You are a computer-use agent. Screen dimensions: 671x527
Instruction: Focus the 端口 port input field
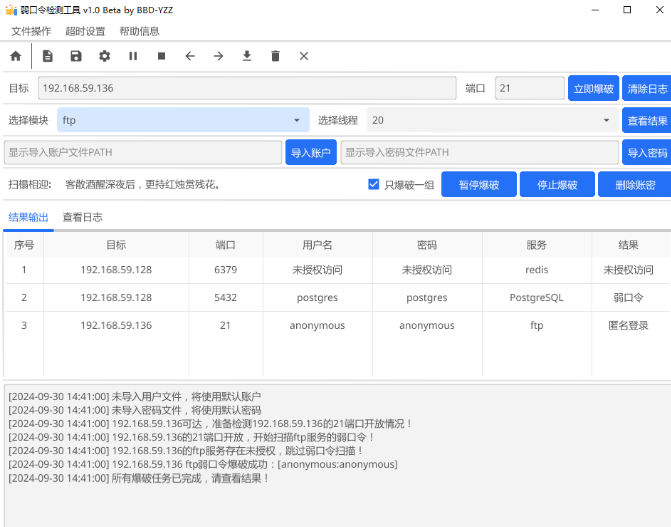pos(530,88)
